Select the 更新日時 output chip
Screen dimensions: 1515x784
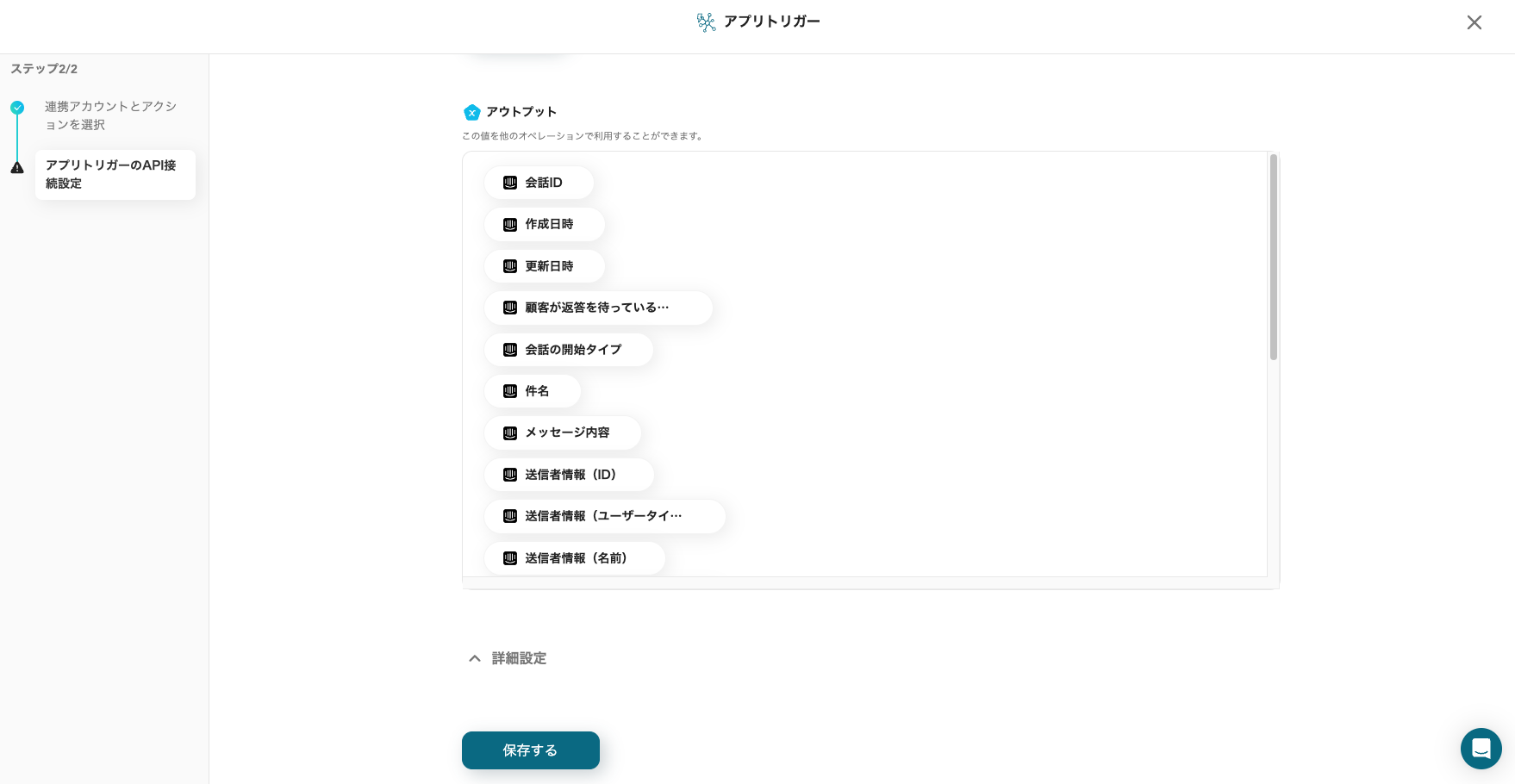point(545,266)
